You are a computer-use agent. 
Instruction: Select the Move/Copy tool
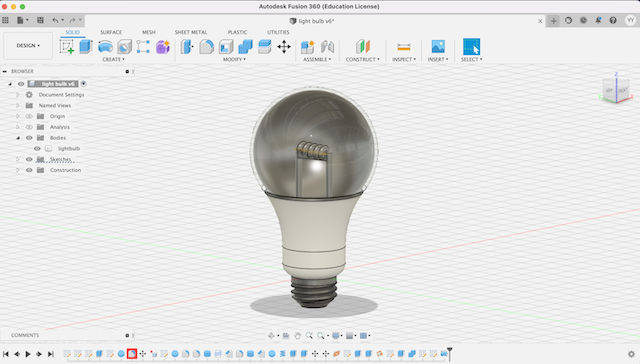284,47
